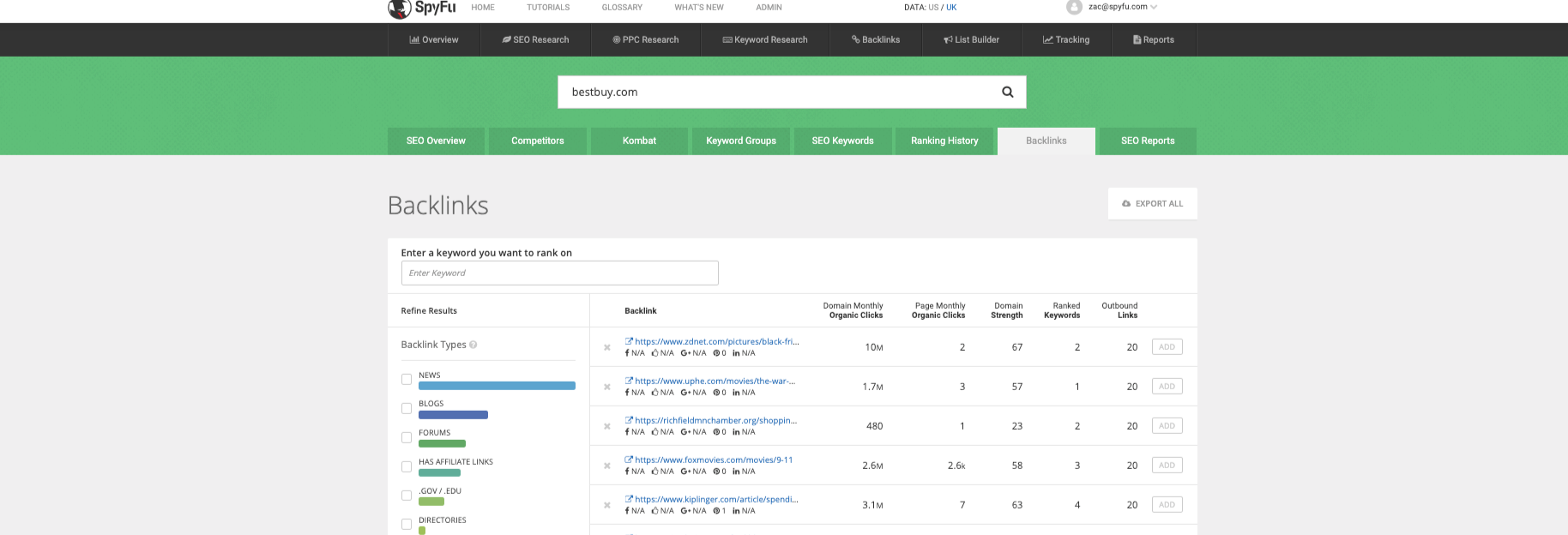Screen dimensions: 1568x535
Task: Click external link icon for foxmovies.com
Action: (629, 460)
